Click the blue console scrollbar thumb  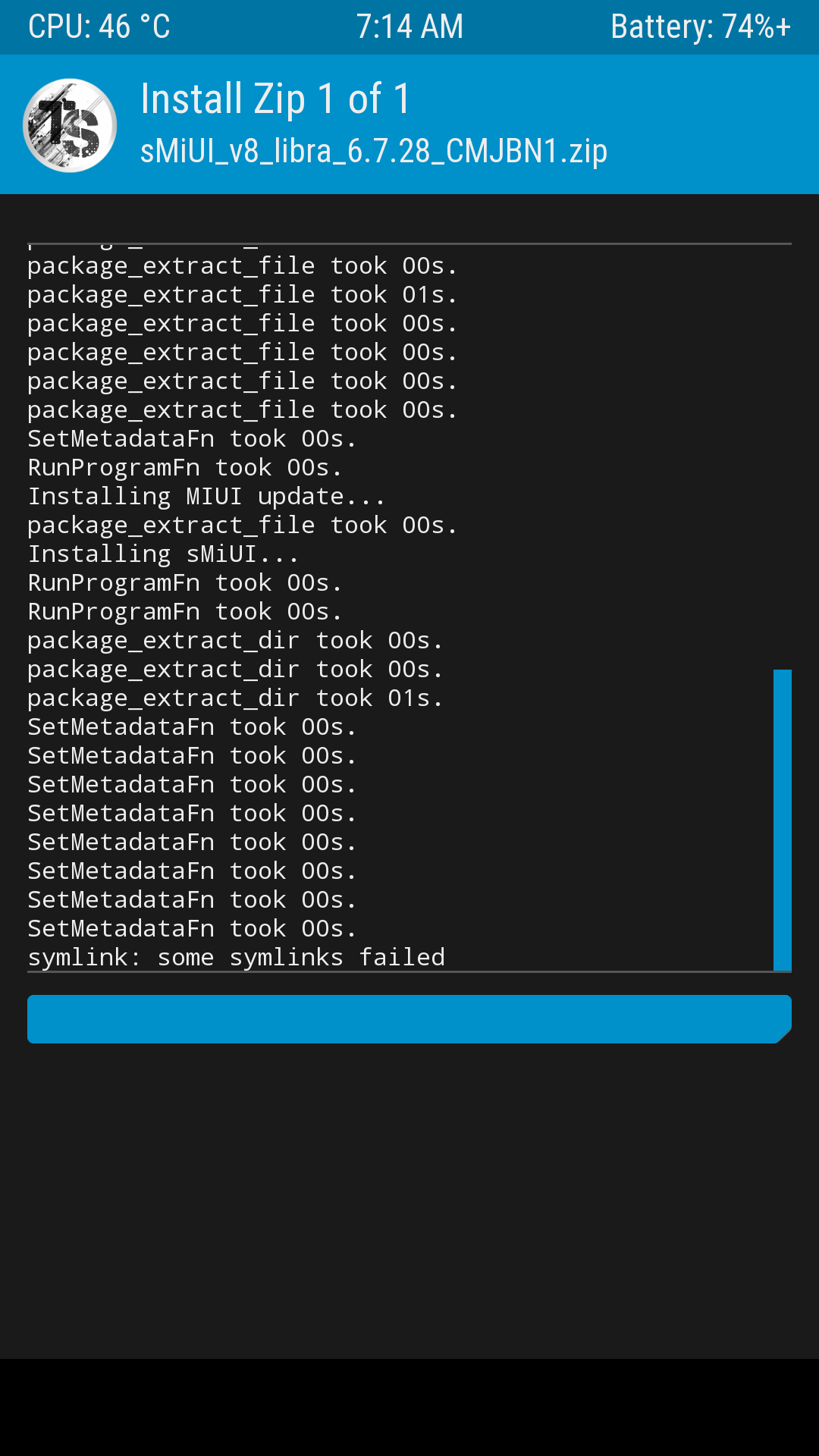coord(783,820)
